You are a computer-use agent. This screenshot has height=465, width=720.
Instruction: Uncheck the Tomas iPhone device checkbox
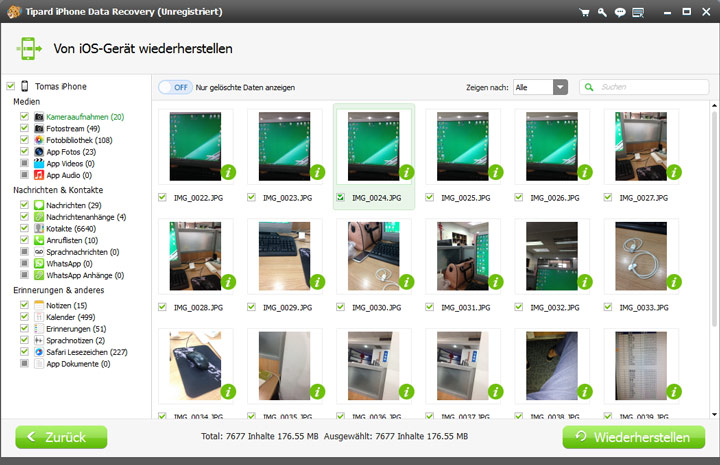[11, 86]
